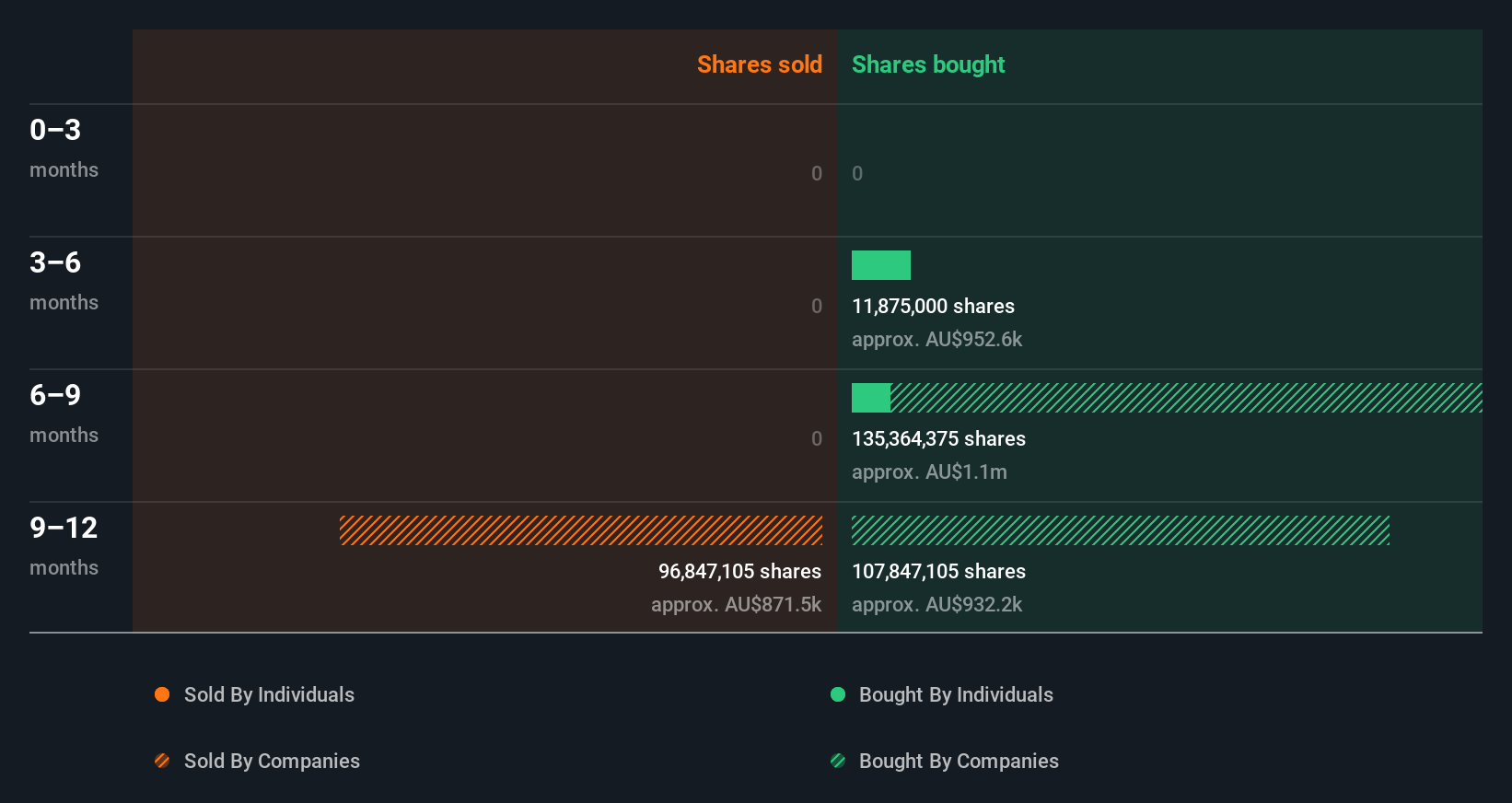Image resolution: width=1512 pixels, height=803 pixels.
Task: Toggle the Bought By Individuals legend label
Action: [956, 694]
